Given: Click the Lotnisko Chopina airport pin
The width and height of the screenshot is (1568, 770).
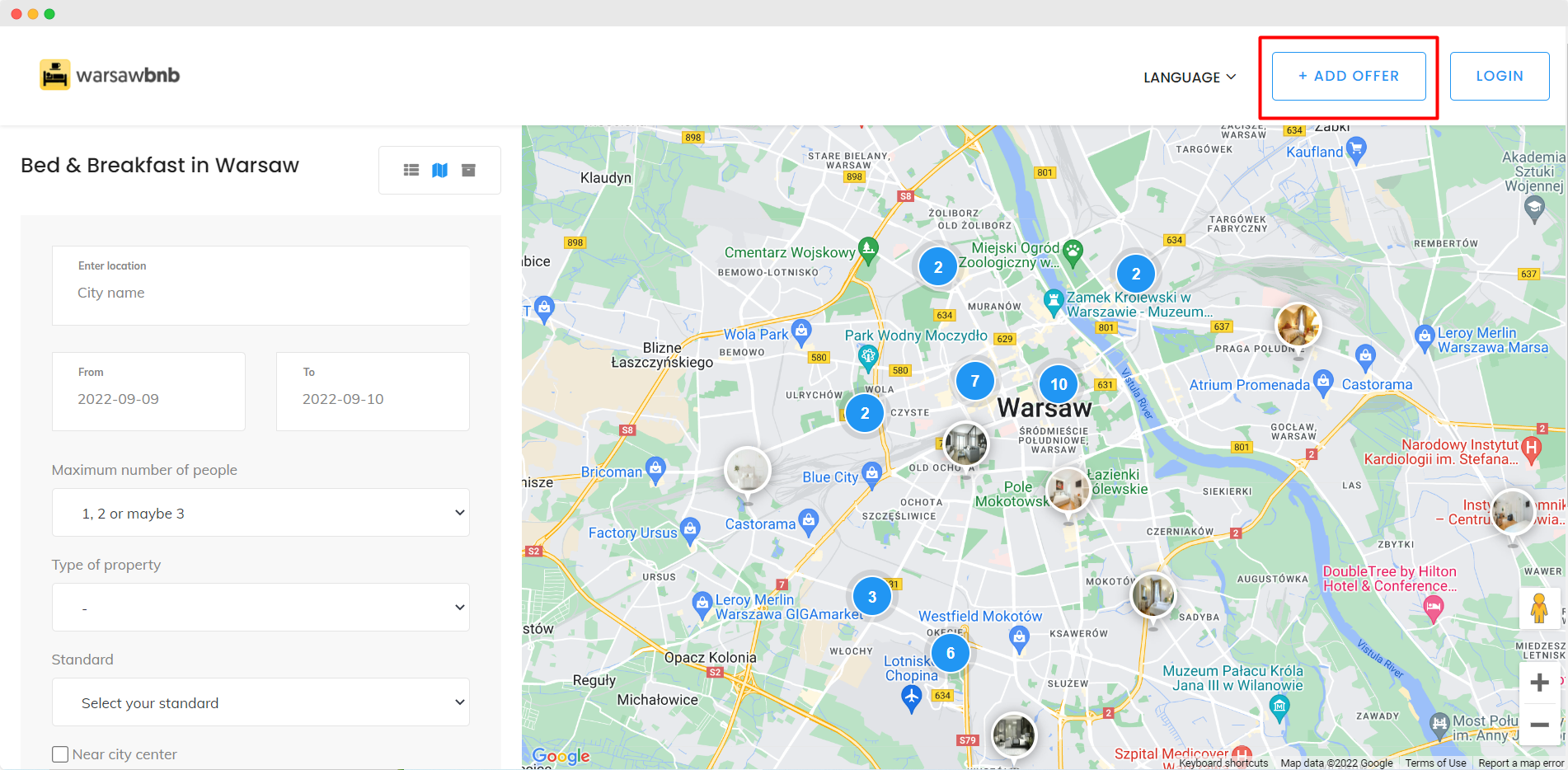Looking at the screenshot, I should pos(912,698).
